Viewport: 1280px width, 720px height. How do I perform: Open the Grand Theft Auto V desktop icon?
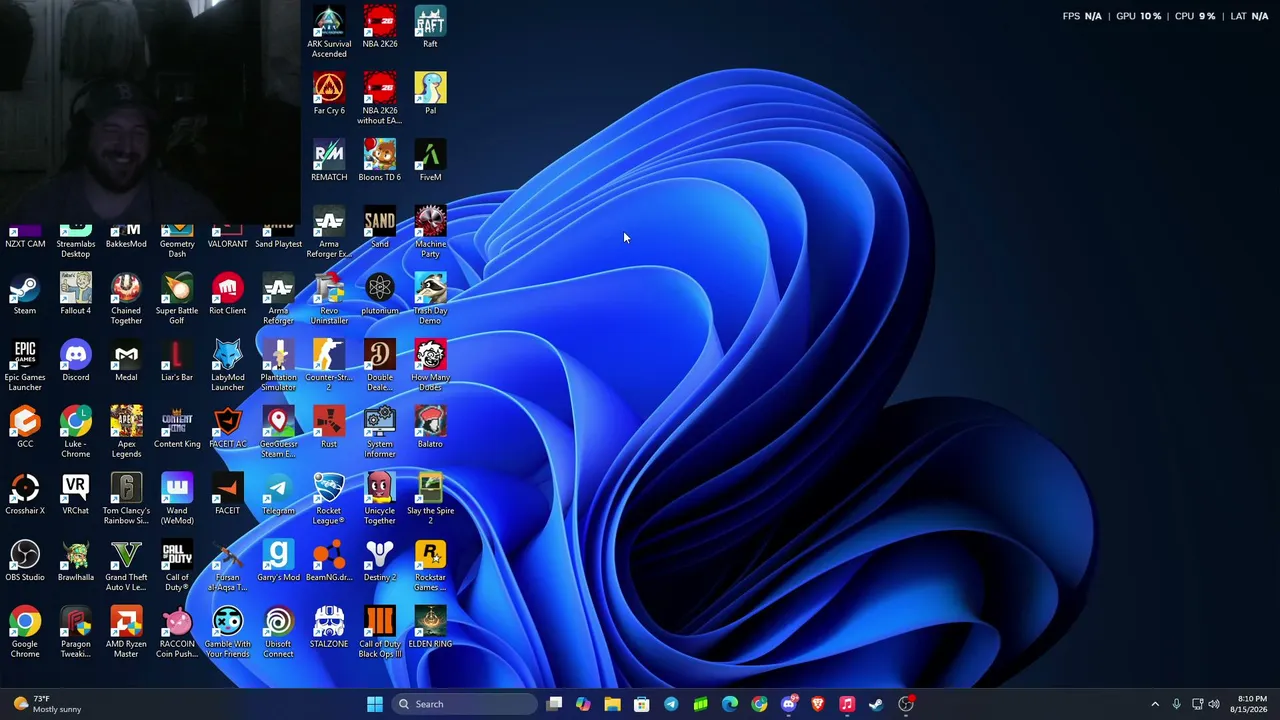click(126, 566)
